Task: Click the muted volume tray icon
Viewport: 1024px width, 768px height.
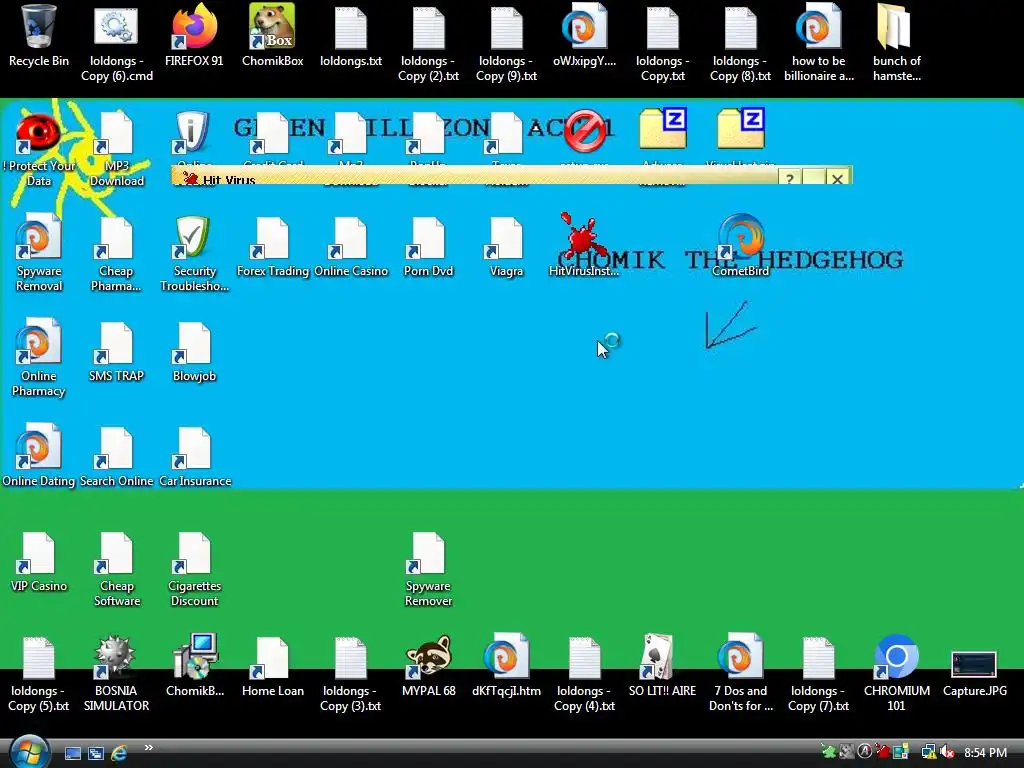Action: click(947, 752)
